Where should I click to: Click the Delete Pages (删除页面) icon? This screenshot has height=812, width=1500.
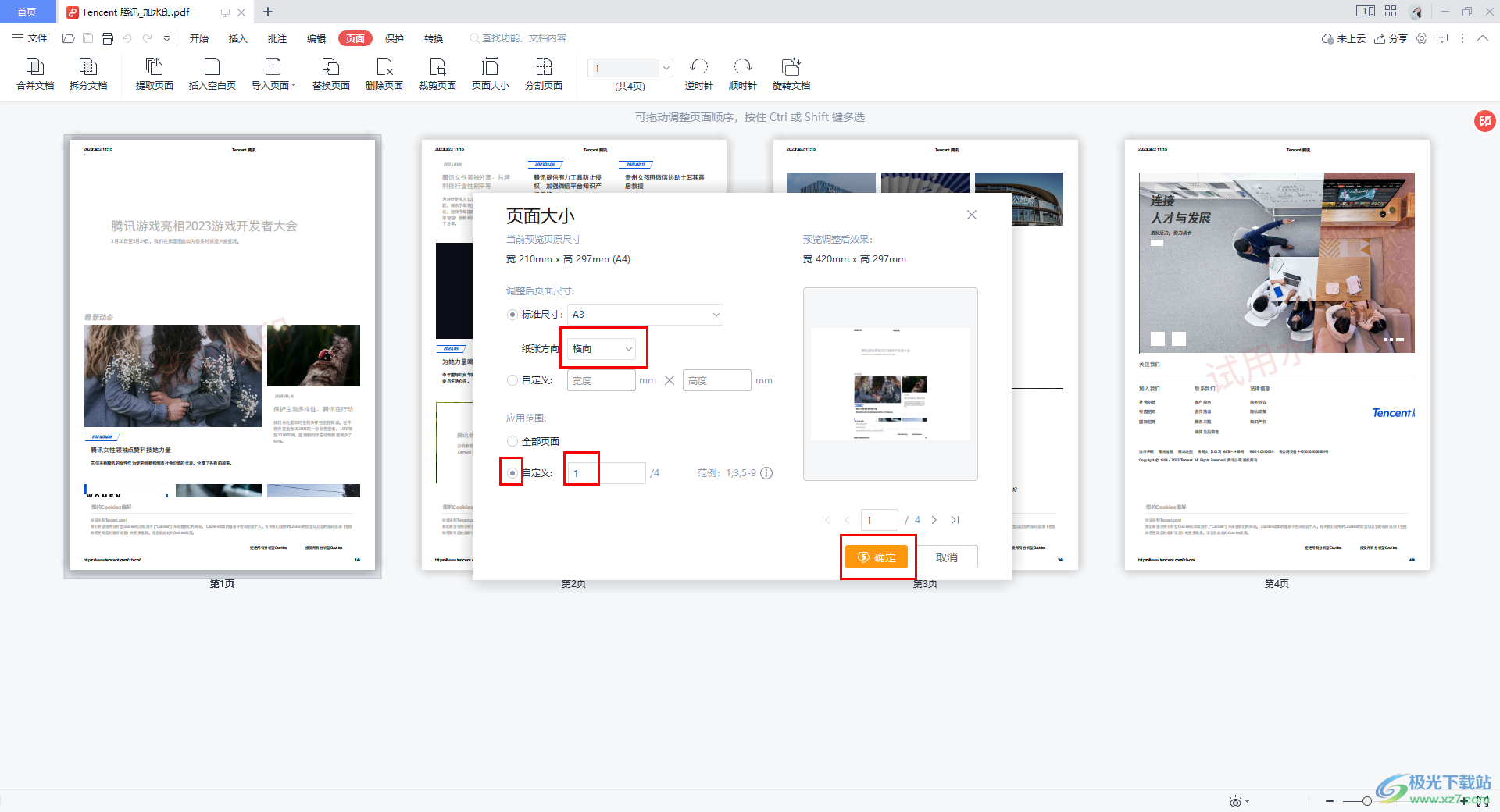384,74
